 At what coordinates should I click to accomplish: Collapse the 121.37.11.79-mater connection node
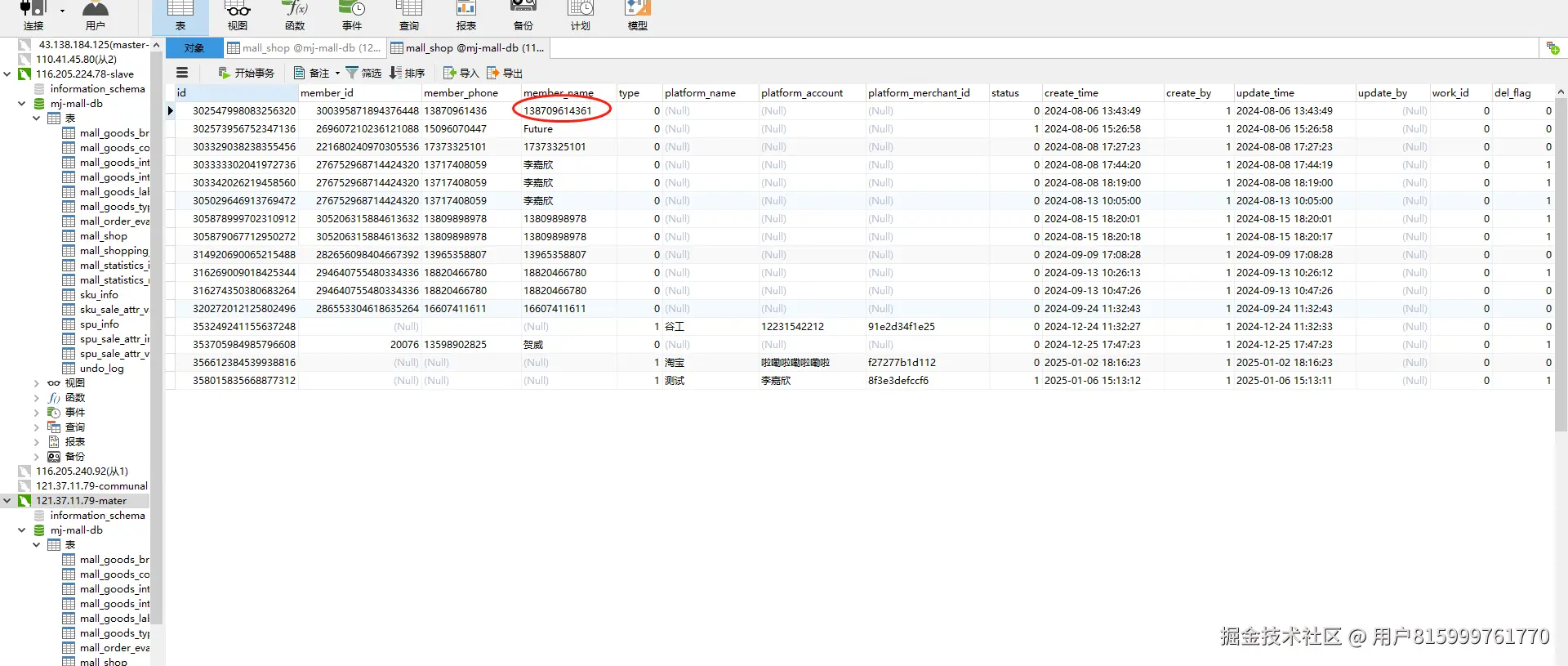(x=7, y=500)
